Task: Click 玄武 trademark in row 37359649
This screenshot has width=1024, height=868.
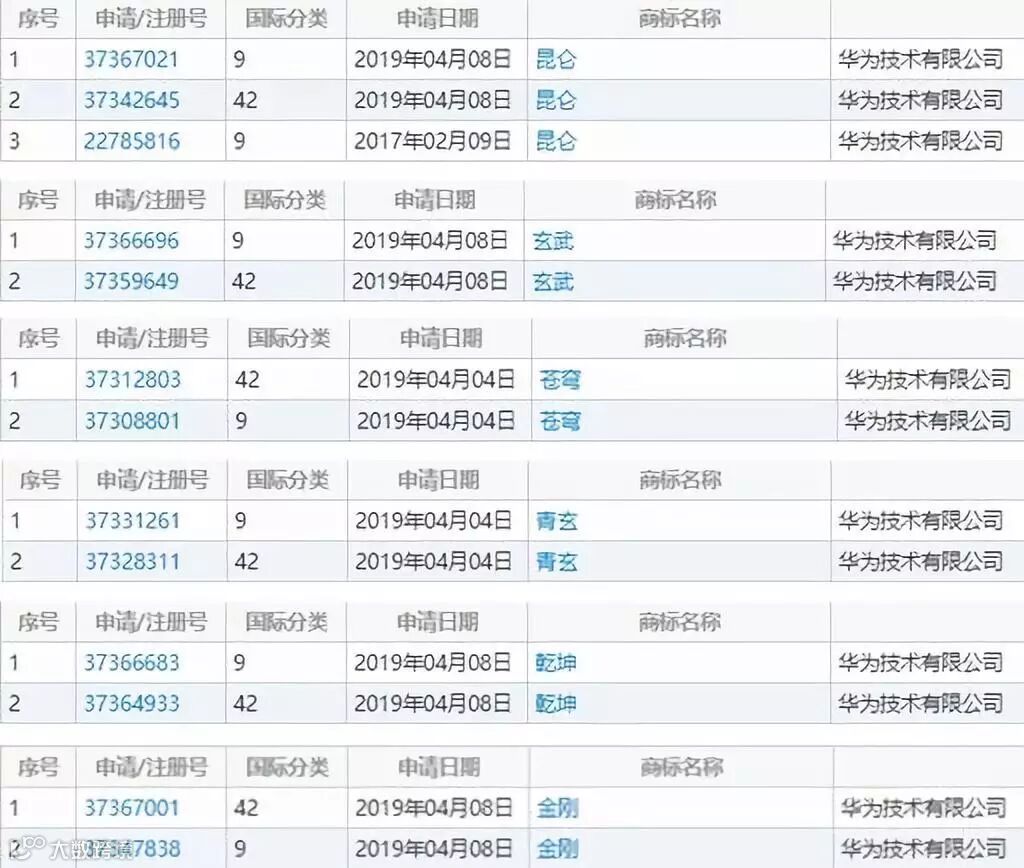Action: click(553, 281)
